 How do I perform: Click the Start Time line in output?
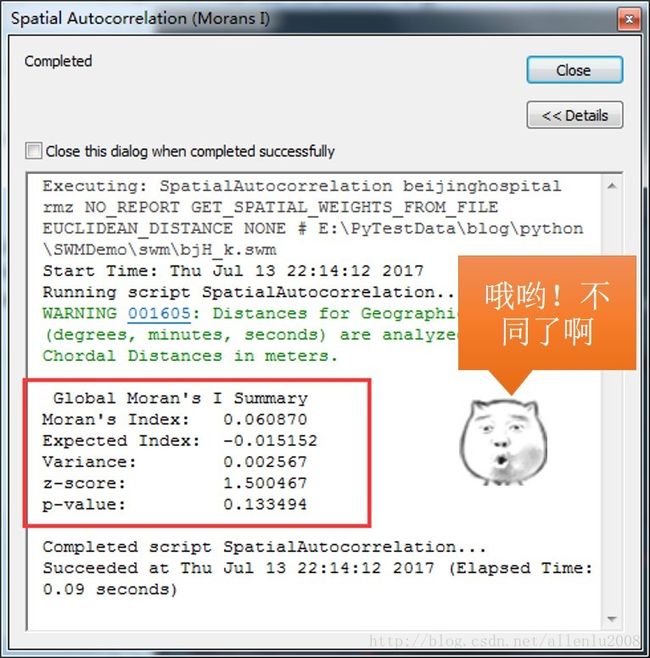point(233,271)
